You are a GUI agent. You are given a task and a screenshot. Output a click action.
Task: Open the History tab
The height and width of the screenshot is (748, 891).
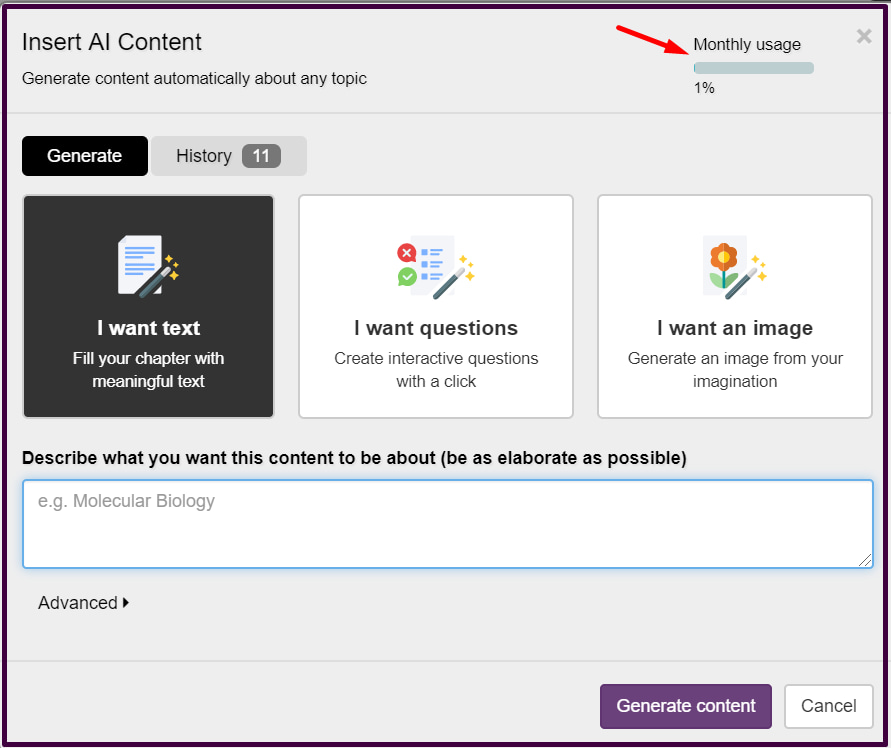(205, 156)
